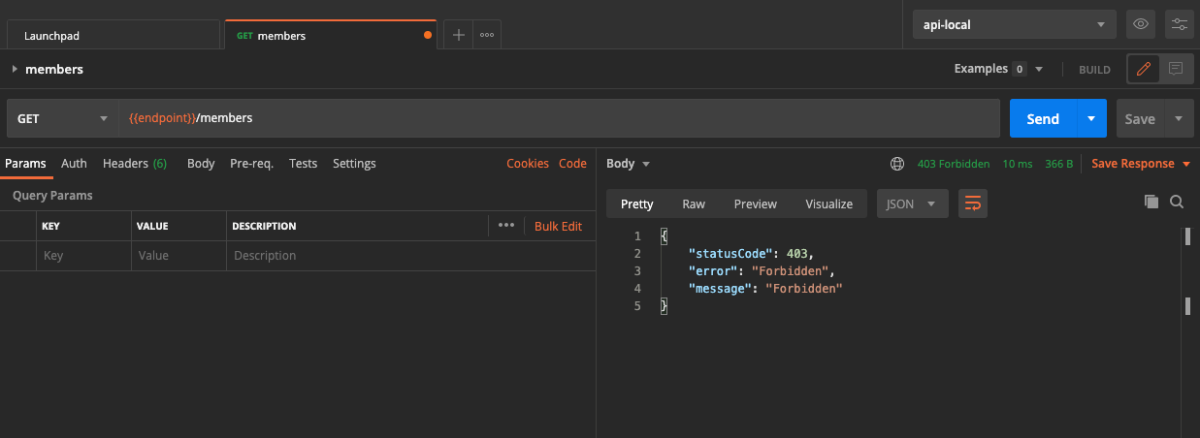
Task: Search the response with magnifier icon
Action: tap(1176, 202)
